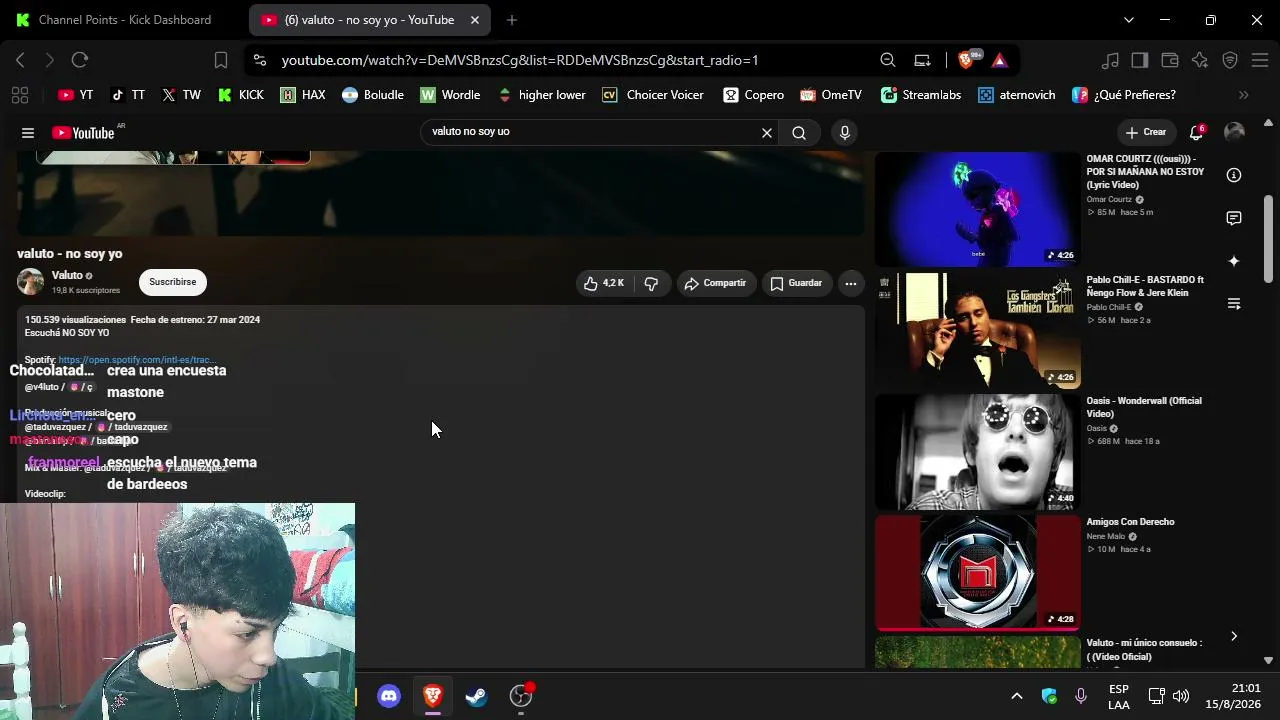
Task: Open the Brave main menu
Action: tap(1260, 60)
